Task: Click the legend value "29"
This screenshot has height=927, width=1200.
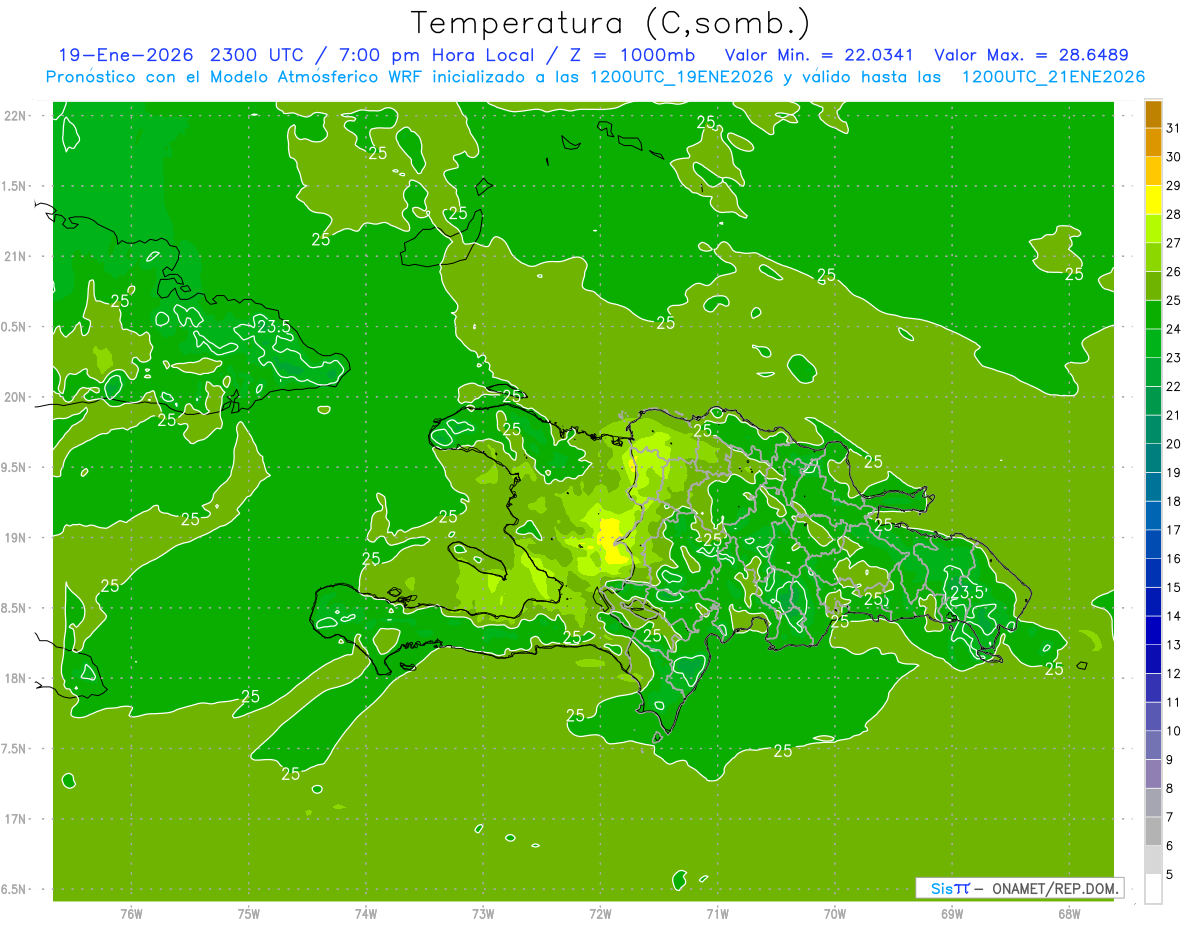Action: (x=1173, y=185)
